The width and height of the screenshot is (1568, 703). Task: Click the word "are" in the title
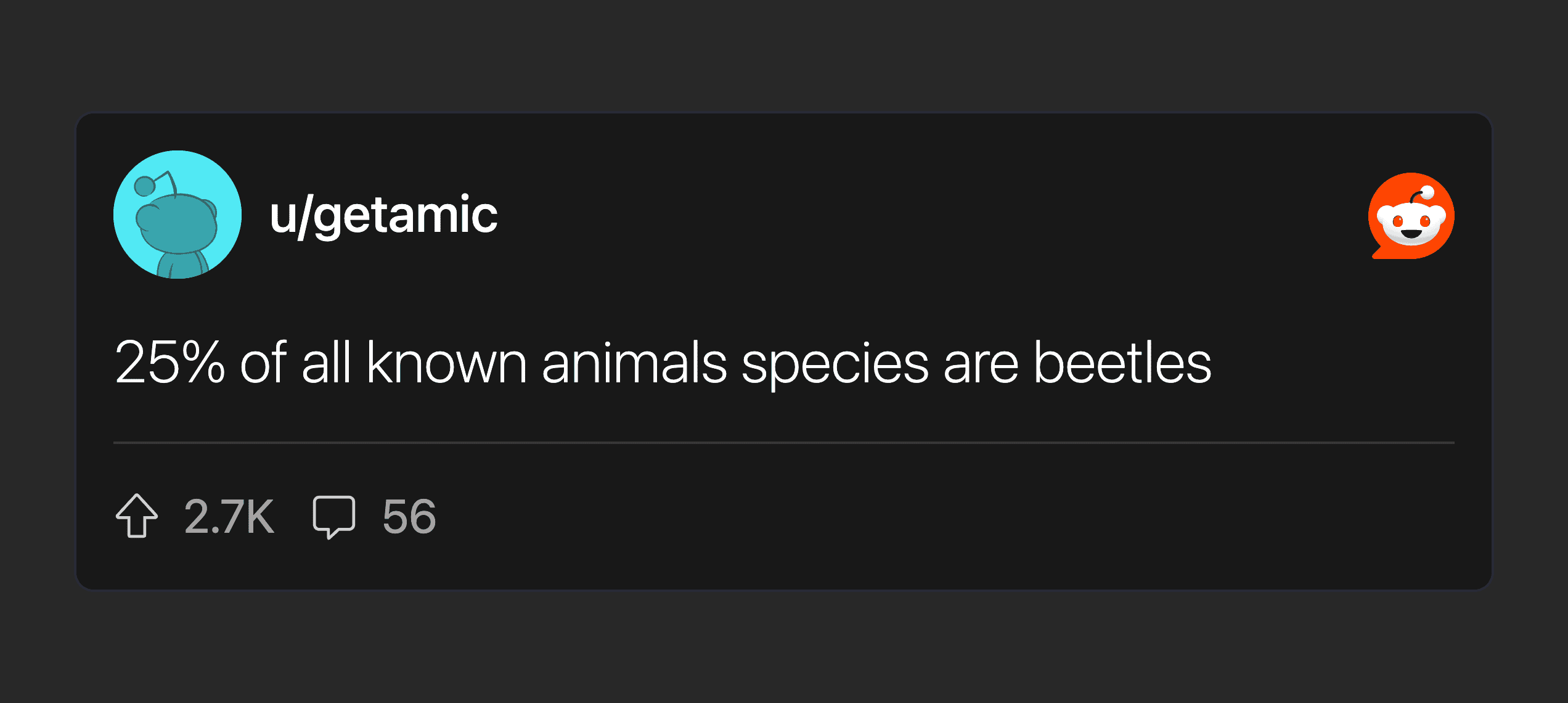click(981, 363)
